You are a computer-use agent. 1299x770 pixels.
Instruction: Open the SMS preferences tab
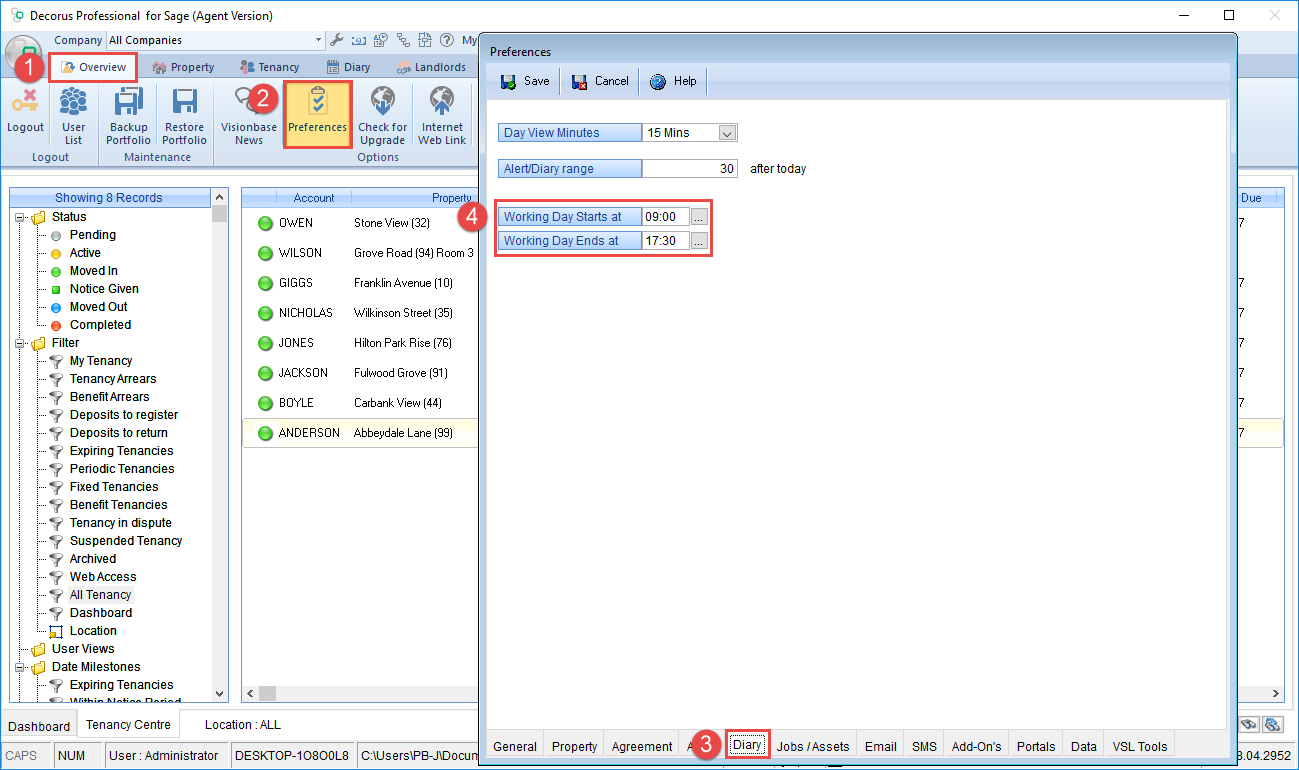[x=924, y=746]
